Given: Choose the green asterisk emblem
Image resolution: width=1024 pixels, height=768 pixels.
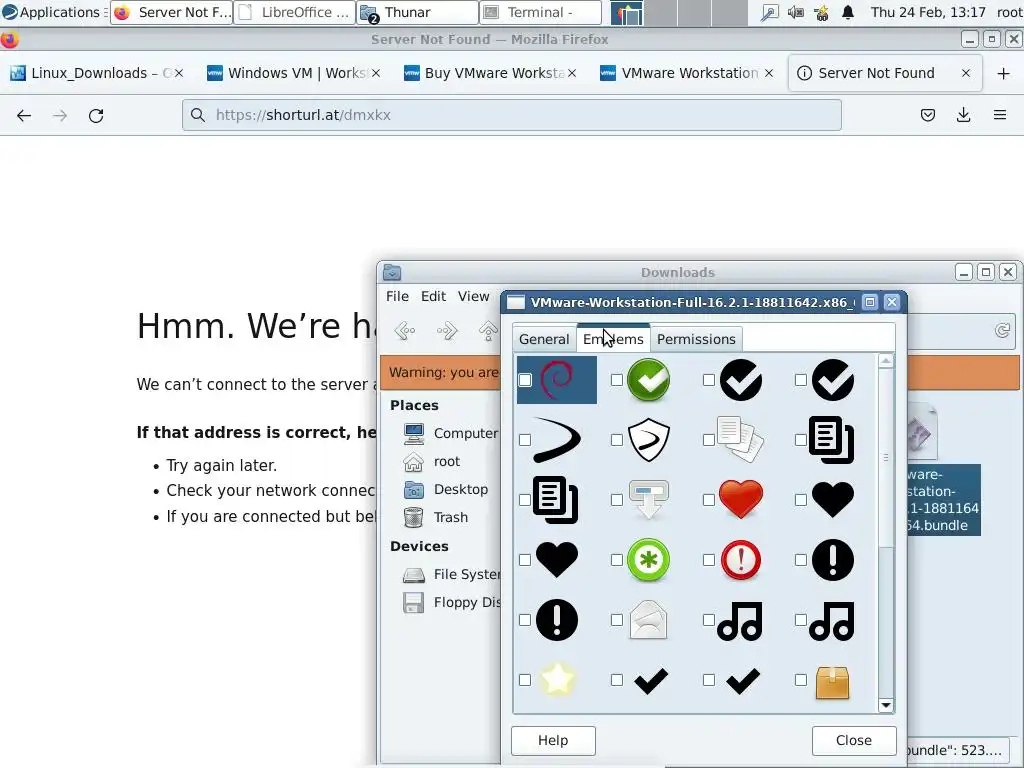Looking at the screenshot, I should point(648,560).
